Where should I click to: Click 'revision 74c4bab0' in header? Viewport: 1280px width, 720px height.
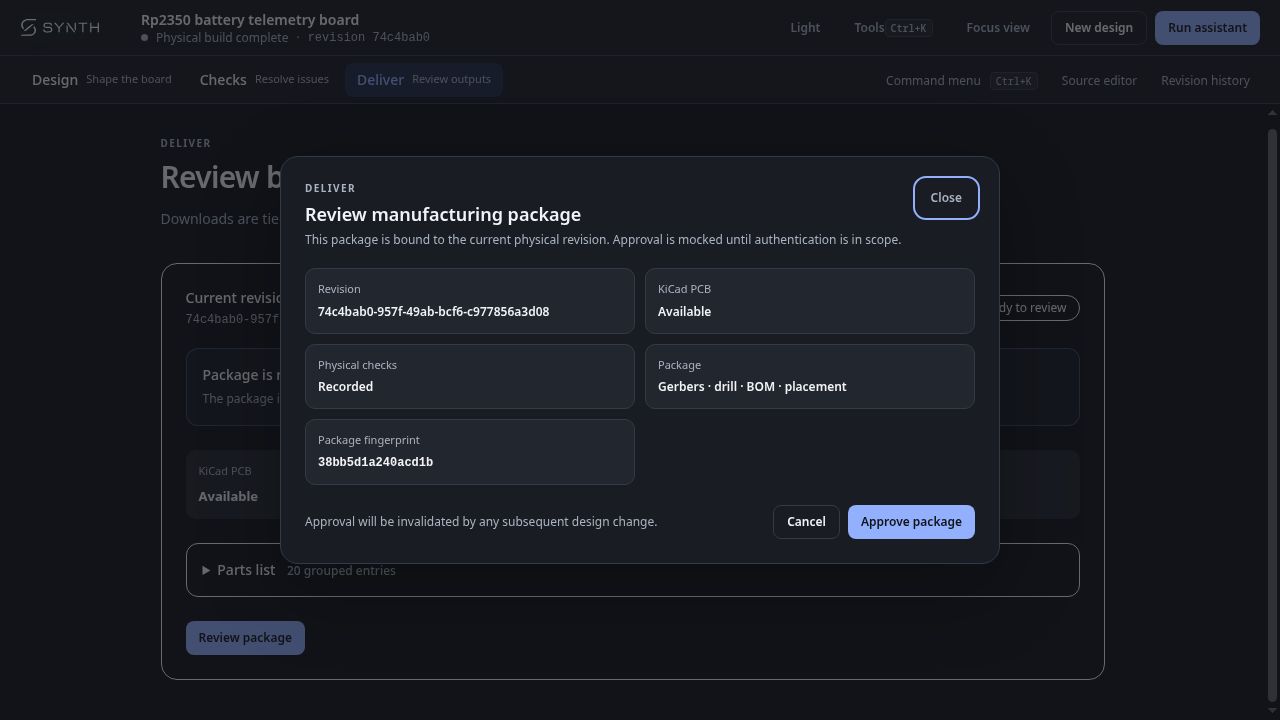point(369,37)
